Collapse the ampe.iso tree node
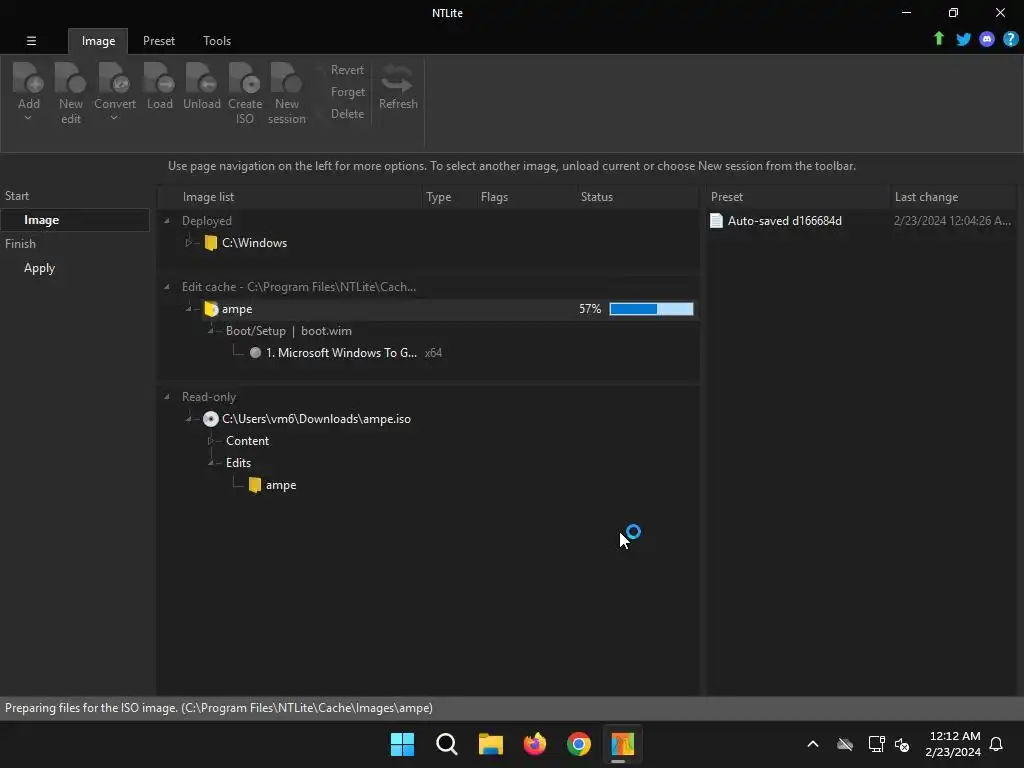This screenshot has width=1024, height=768. click(x=189, y=419)
